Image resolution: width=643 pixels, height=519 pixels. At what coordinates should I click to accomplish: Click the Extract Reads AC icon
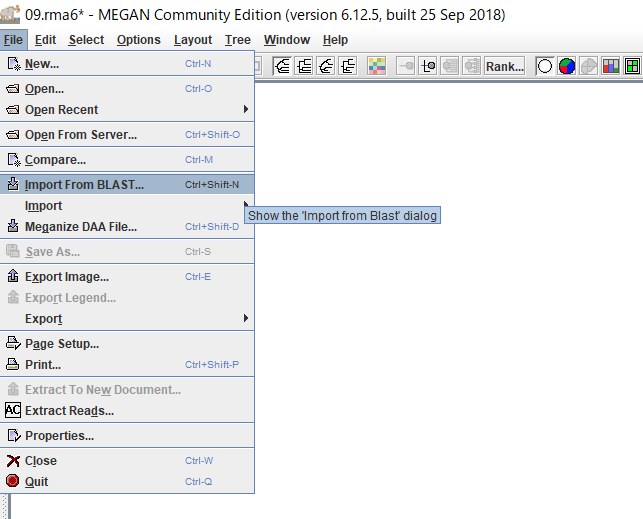pyautogui.click(x=13, y=410)
